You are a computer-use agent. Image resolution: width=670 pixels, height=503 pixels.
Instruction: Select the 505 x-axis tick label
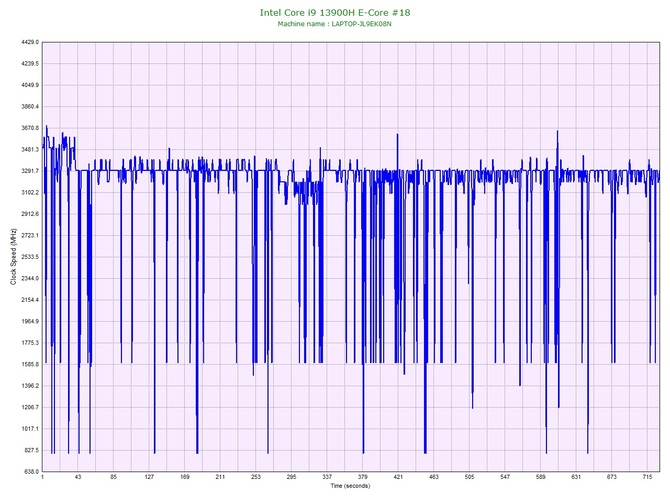[x=470, y=478]
